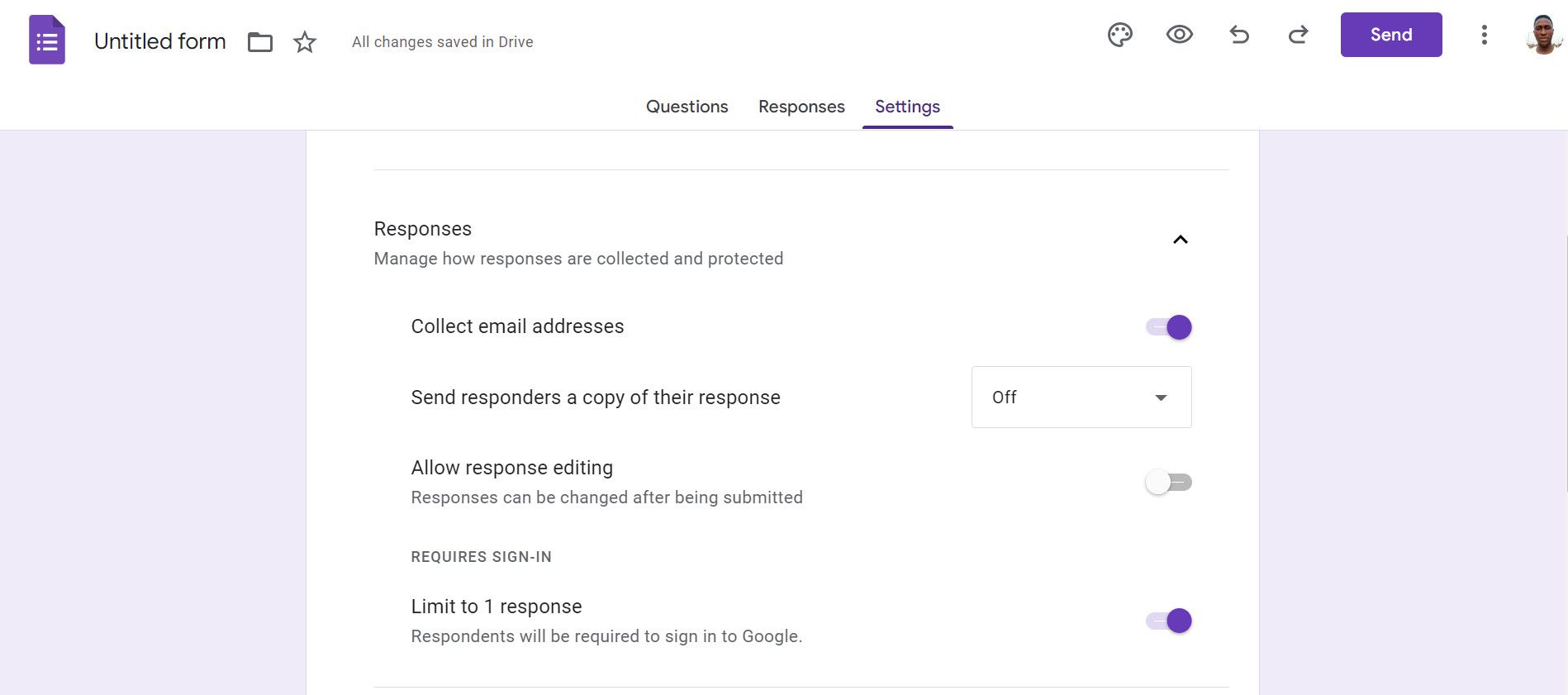Viewport: 1568px width, 695px height.
Task: Turn off Limit to 1 response
Action: (1169, 621)
